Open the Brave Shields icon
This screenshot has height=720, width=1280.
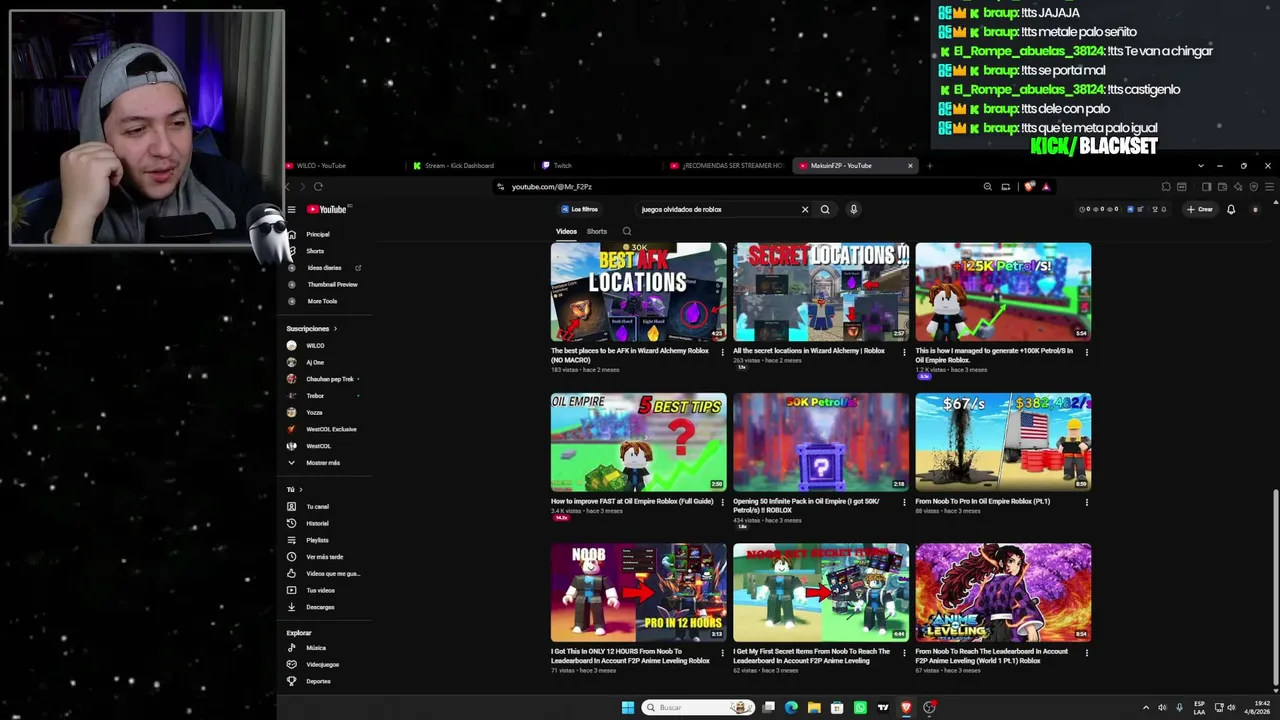click(1029, 187)
